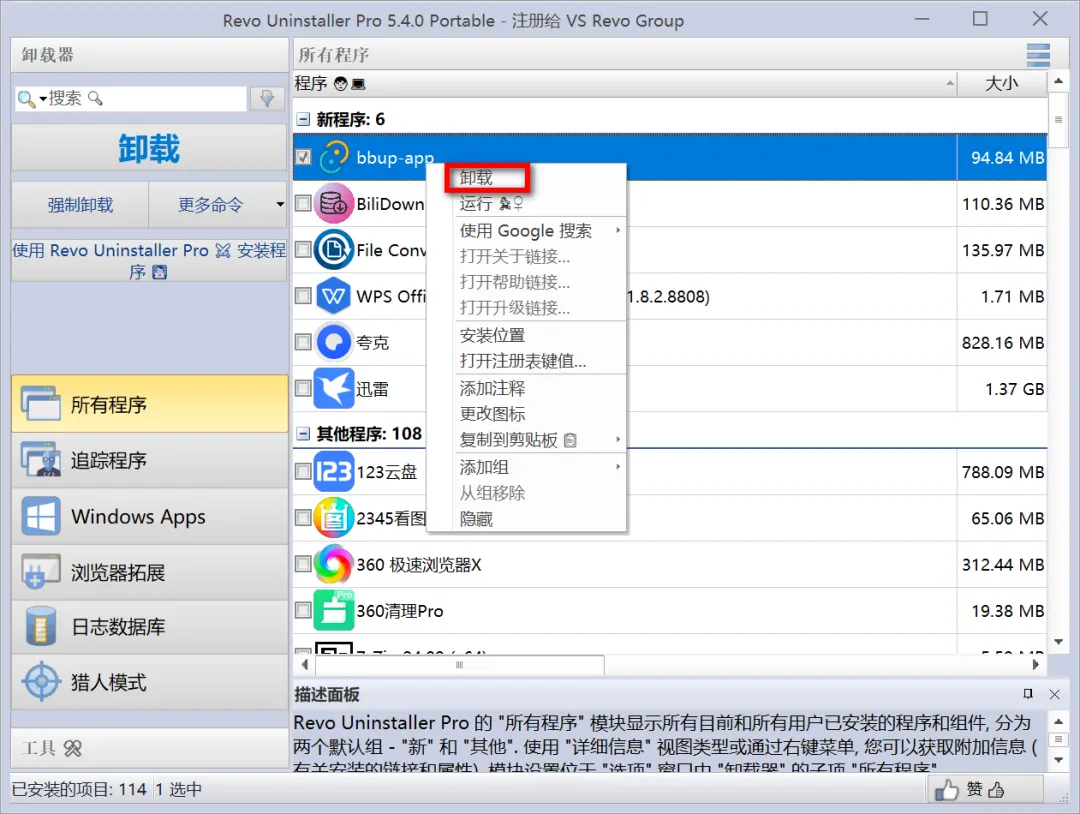Check the 123云盘 checkbox
This screenshot has width=1080, height=814.
coord(303,471)
